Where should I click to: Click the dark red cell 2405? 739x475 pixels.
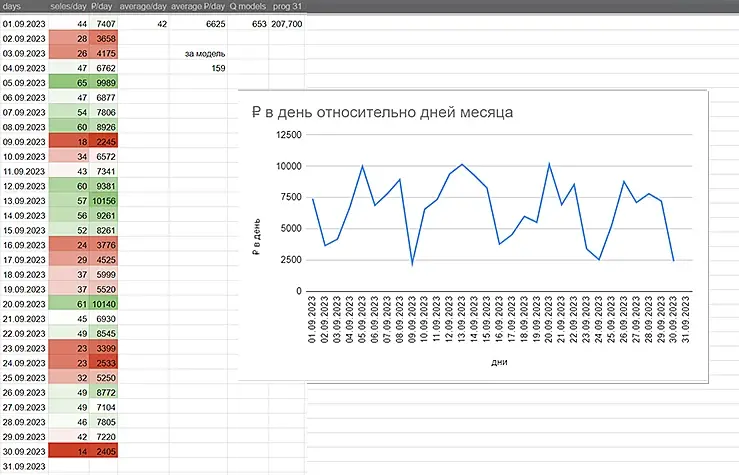click(x=104, y=451)
